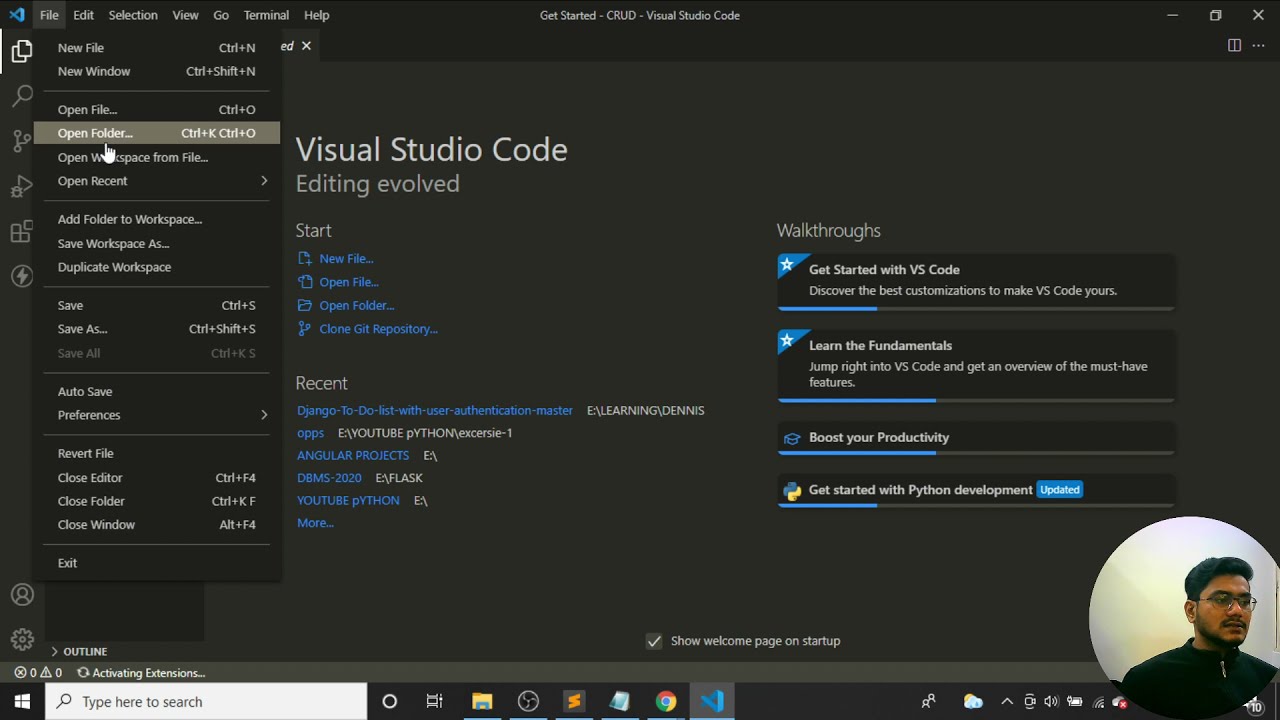Click the Windows Start button
The height and width of the screenshot is (720, 1280).
click(x=22, y=702)
